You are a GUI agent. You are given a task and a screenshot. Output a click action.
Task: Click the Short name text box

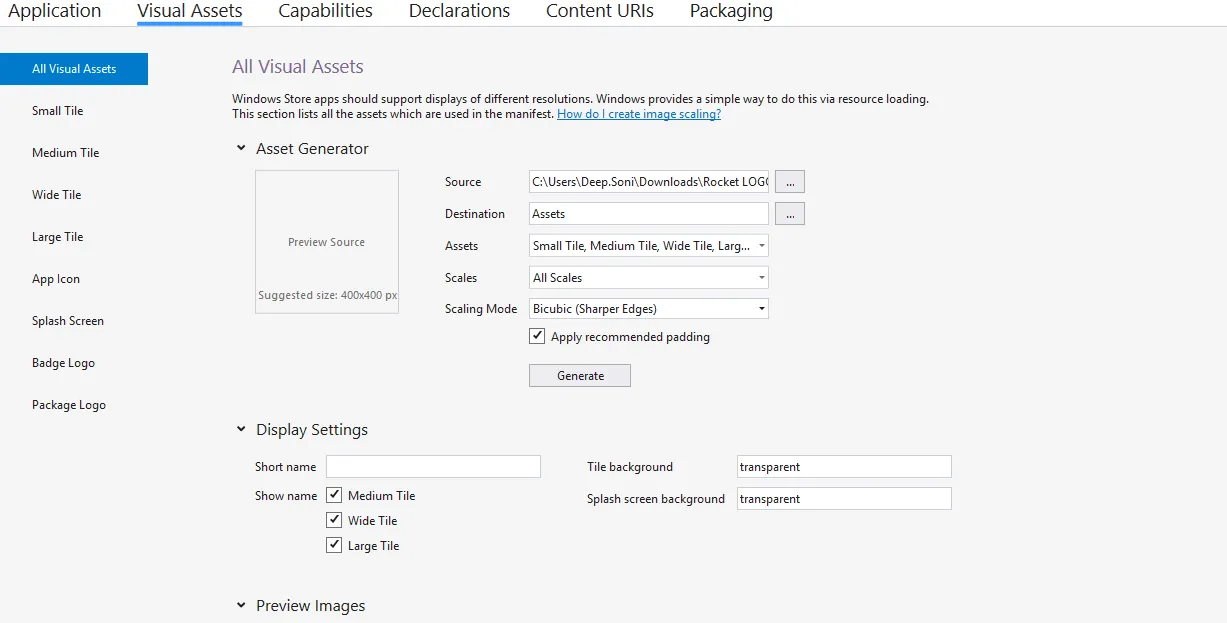[433, 467]
